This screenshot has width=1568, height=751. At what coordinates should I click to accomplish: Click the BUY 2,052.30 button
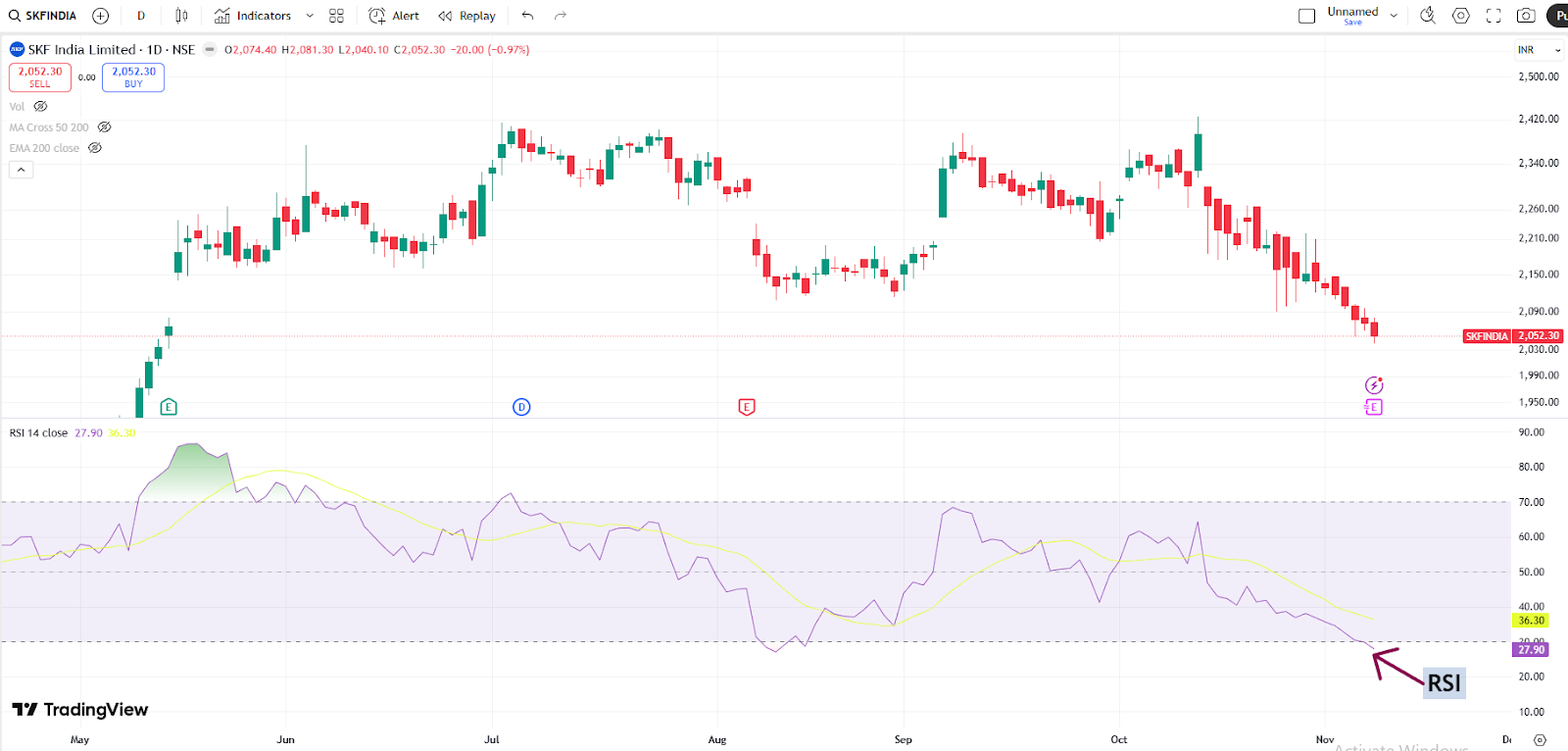click(x=133, y=77)
